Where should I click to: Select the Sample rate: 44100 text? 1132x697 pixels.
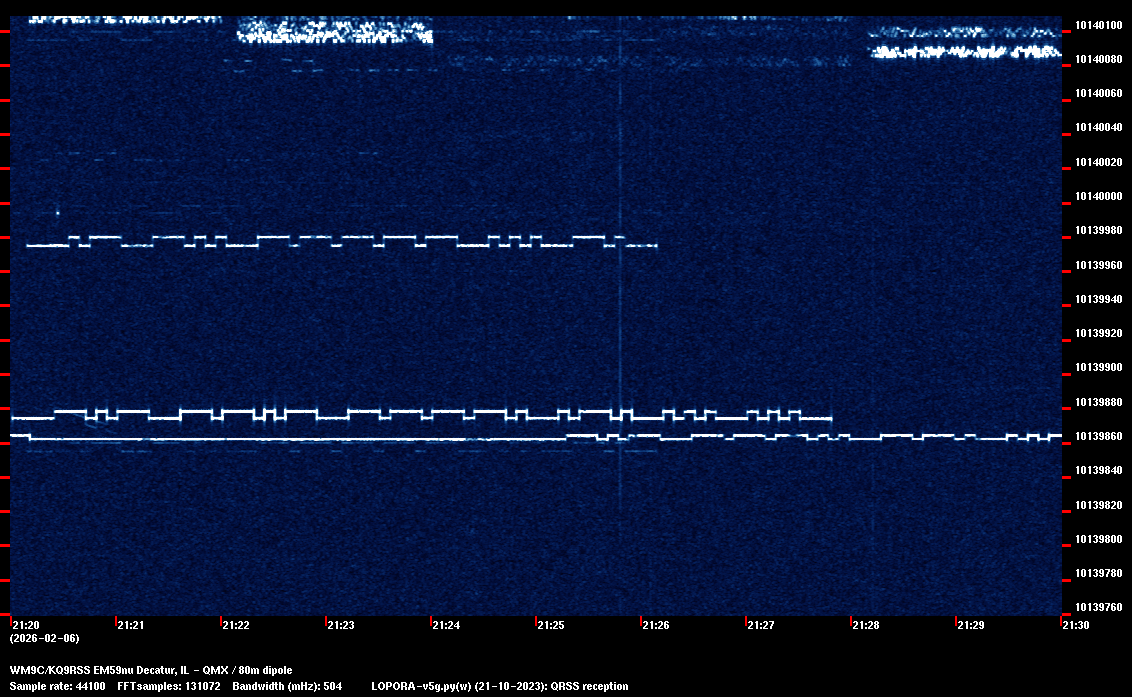coord(59,686)
